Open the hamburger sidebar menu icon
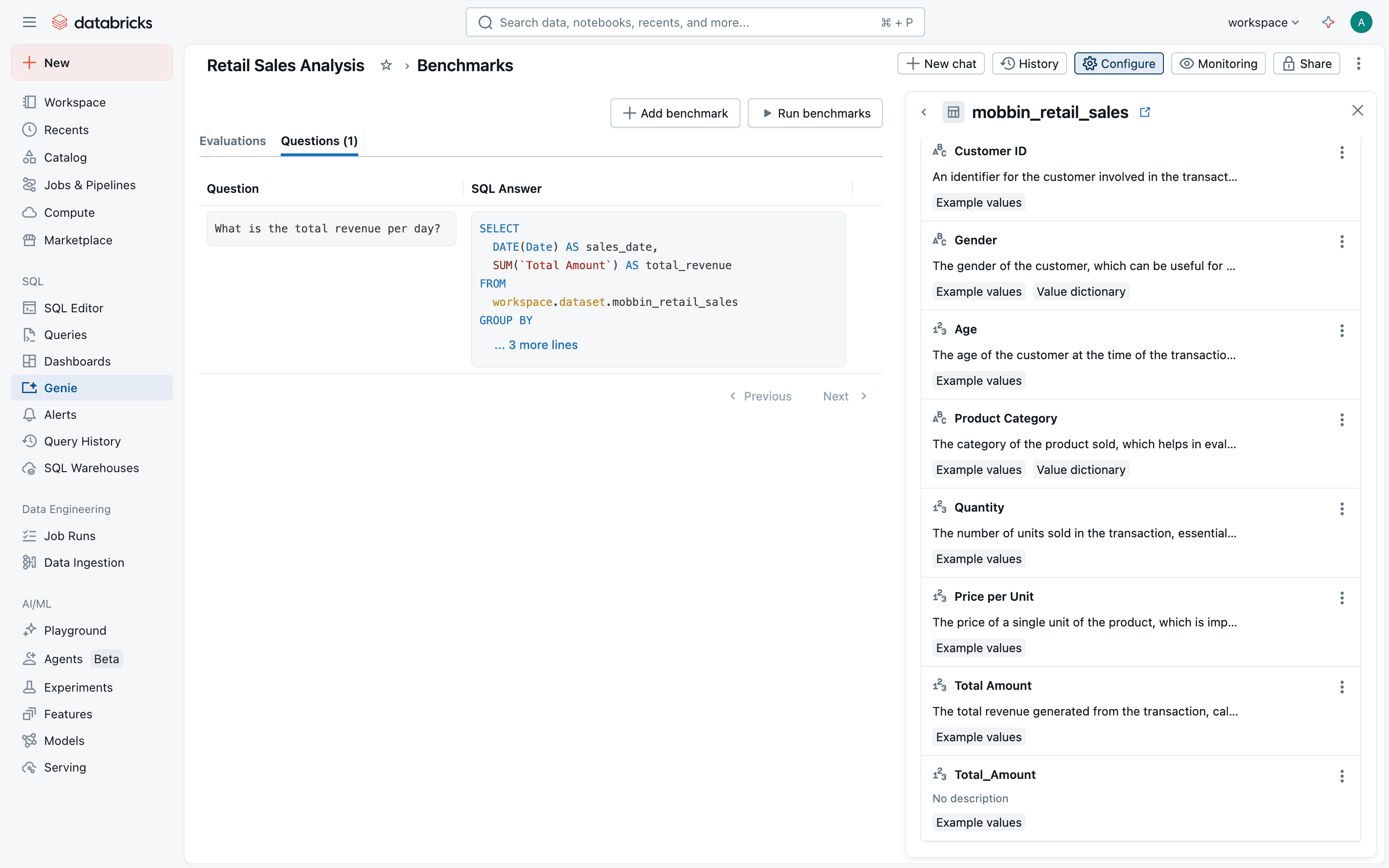Image resolution: width=1389 pixels, height=868 pixels. (29, 23)
